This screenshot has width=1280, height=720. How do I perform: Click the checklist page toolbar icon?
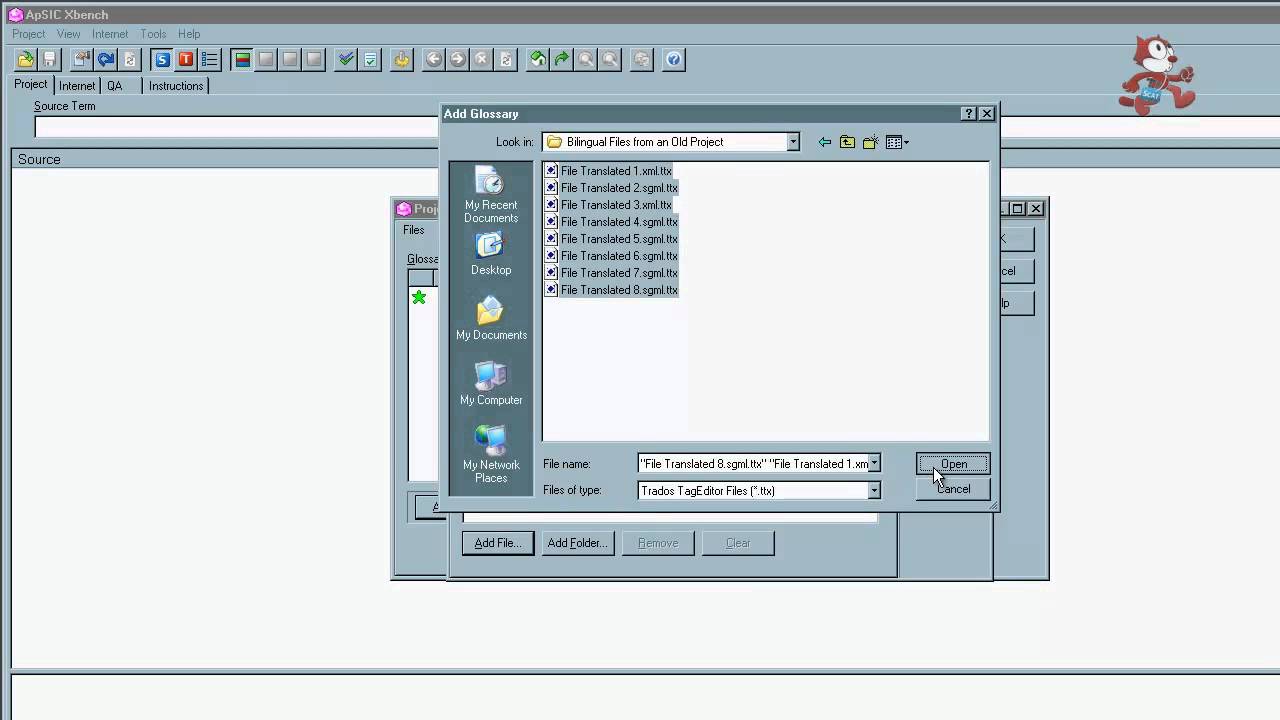coord(370,60)
